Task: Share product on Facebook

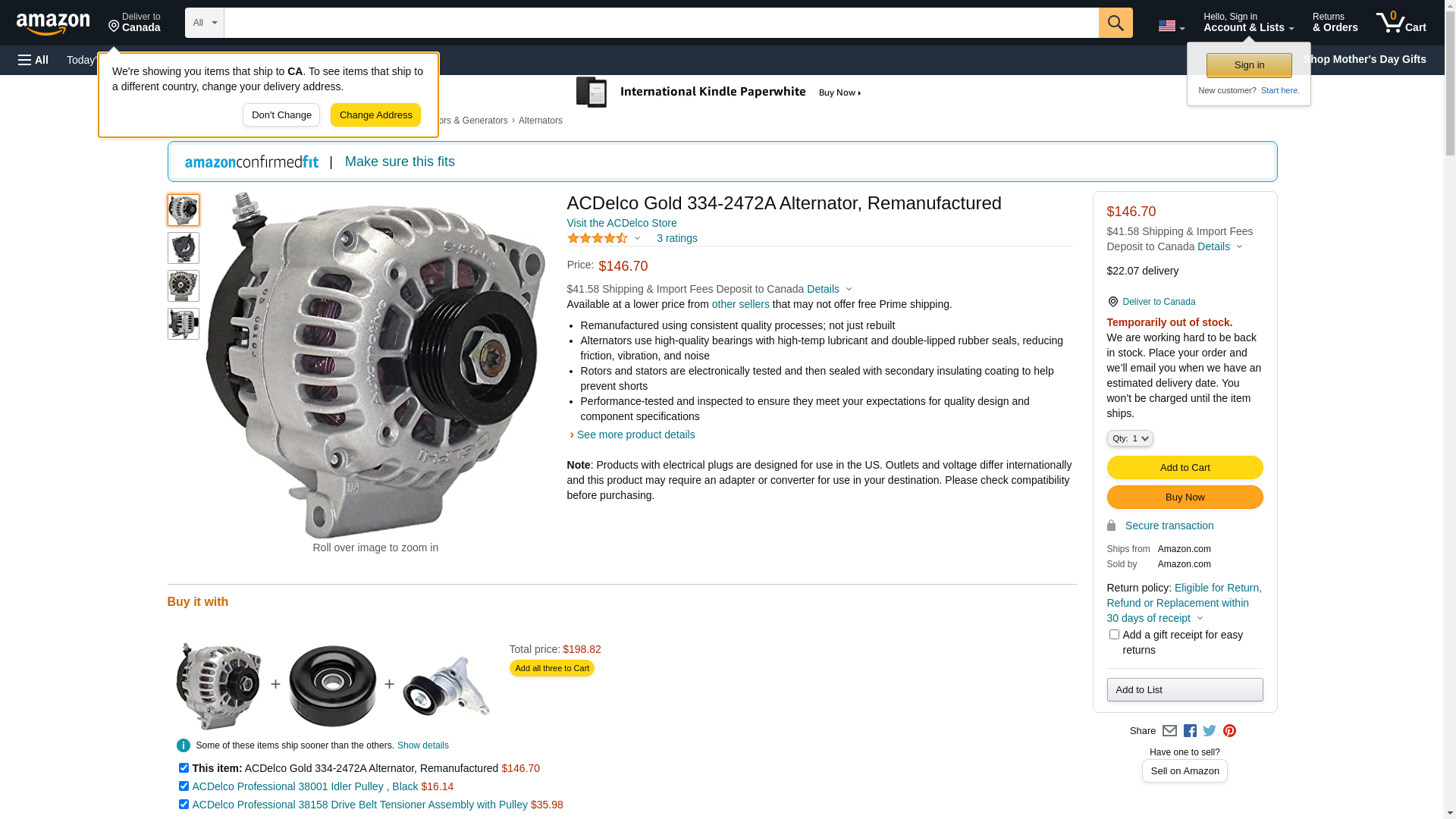Action: coord(1190,731)
